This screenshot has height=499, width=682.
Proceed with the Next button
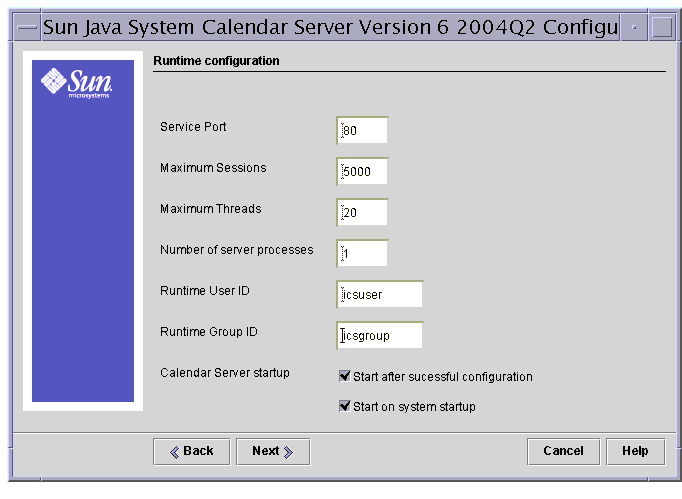point(273,452)
